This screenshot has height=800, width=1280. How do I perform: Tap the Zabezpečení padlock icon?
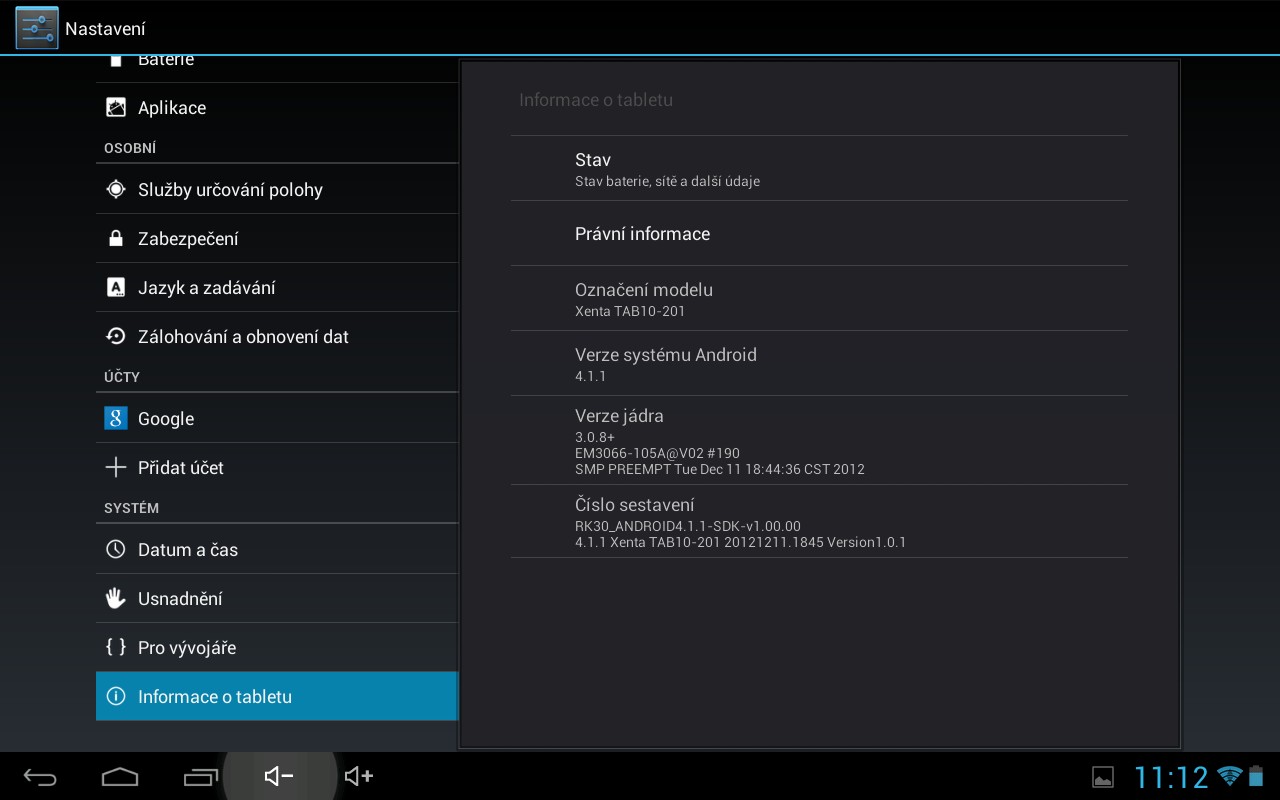coord(116,238)
